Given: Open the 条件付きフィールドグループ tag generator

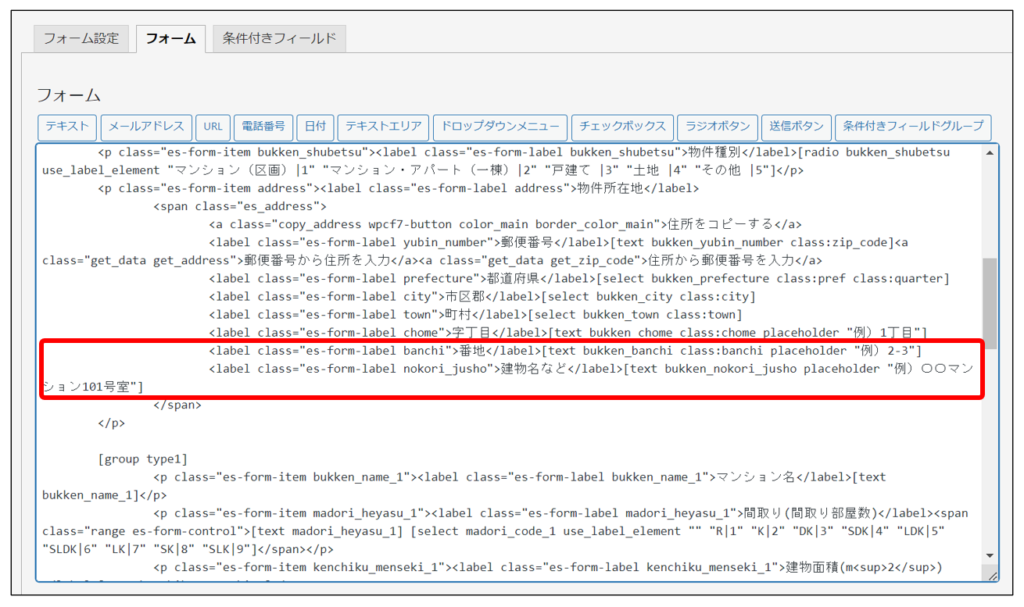Looking at the screenshot, I should (912, 127).
